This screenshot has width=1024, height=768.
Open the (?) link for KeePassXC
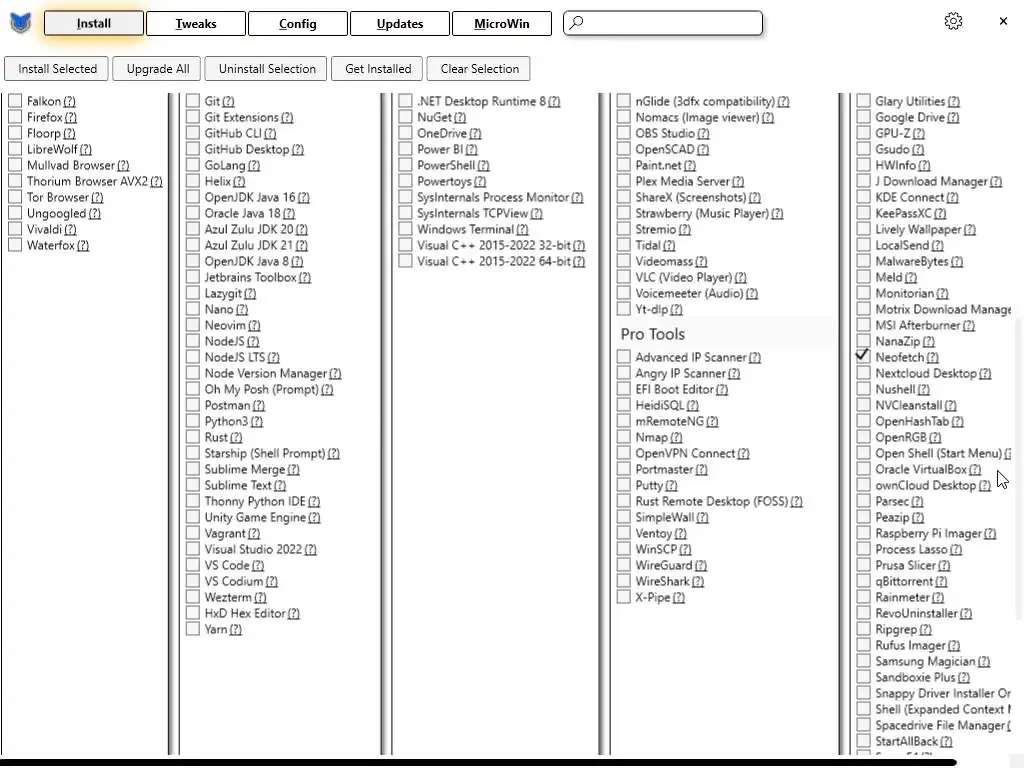[x=940, y=214]
